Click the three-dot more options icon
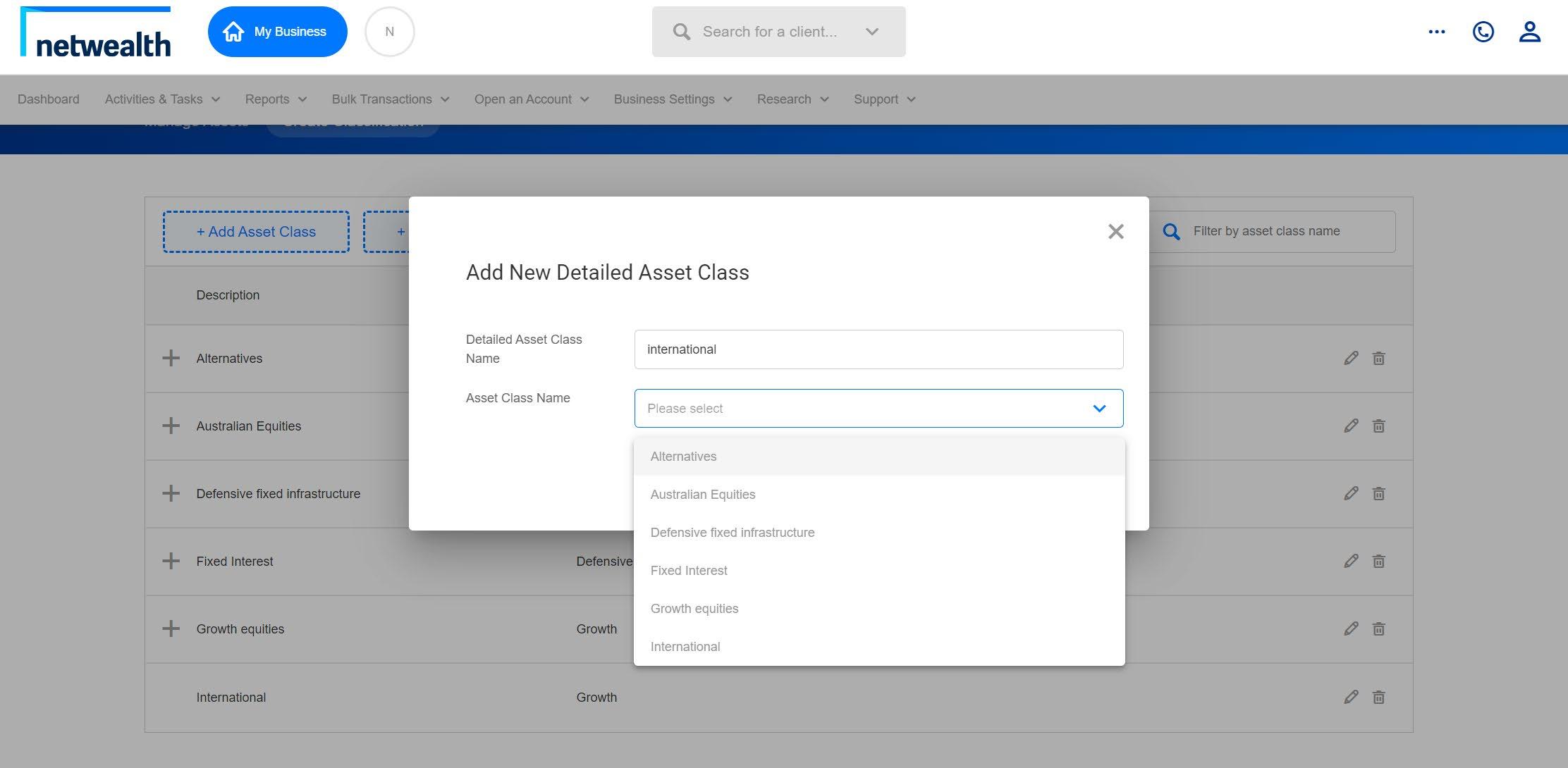The width and height of the screenshot is (1568, 768). pyautogui.click(x=1436, y=32)
